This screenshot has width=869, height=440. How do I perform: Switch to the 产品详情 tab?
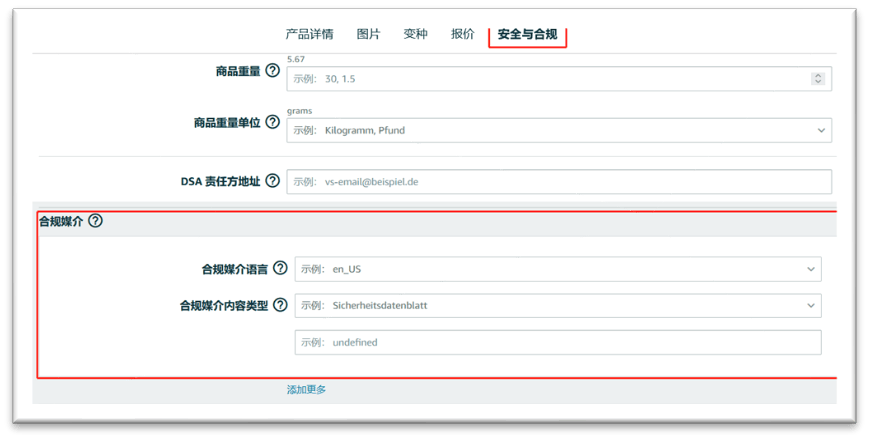tap(309, 34)
